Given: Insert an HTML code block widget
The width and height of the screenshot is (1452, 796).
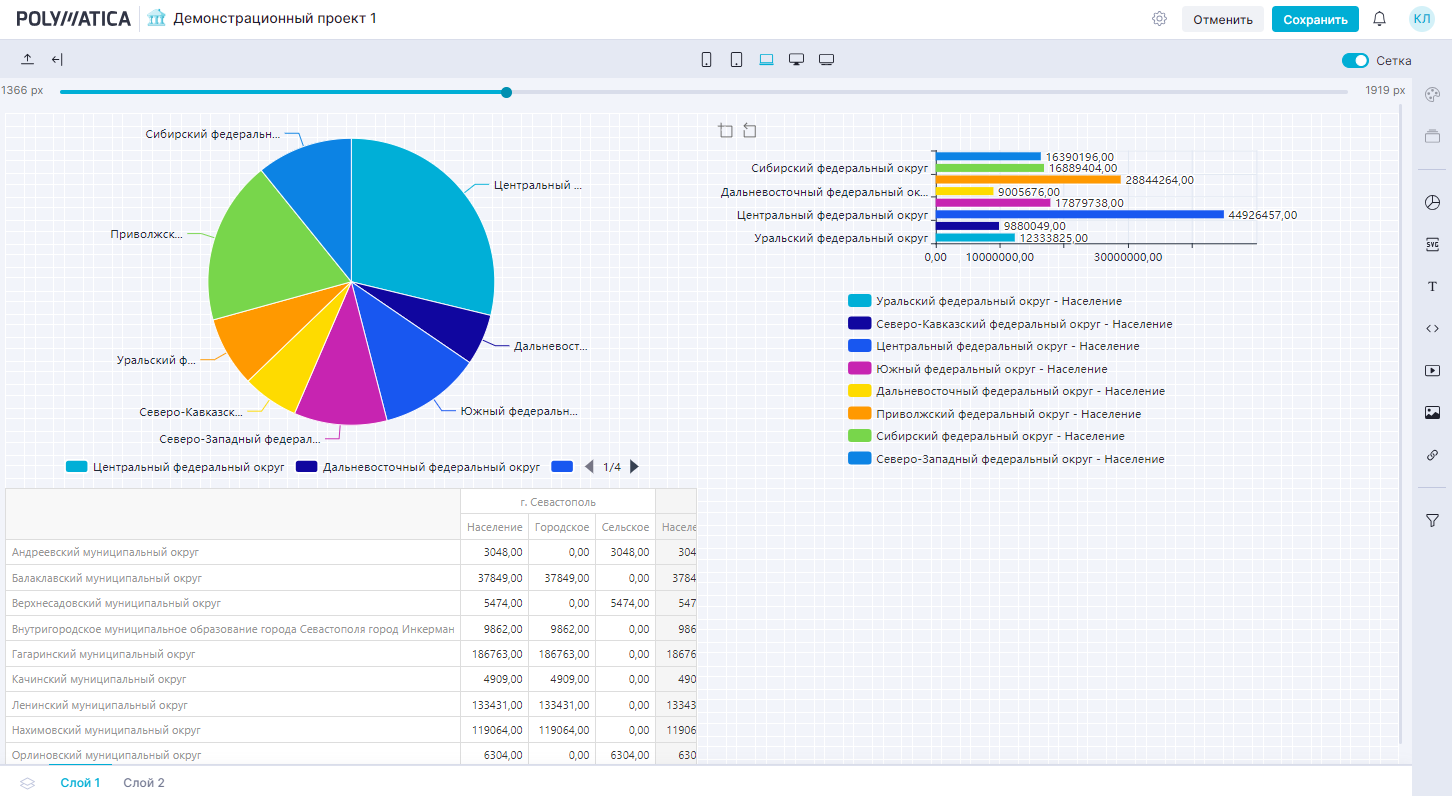Looking at the screenshot, I should coord(1432,328).
